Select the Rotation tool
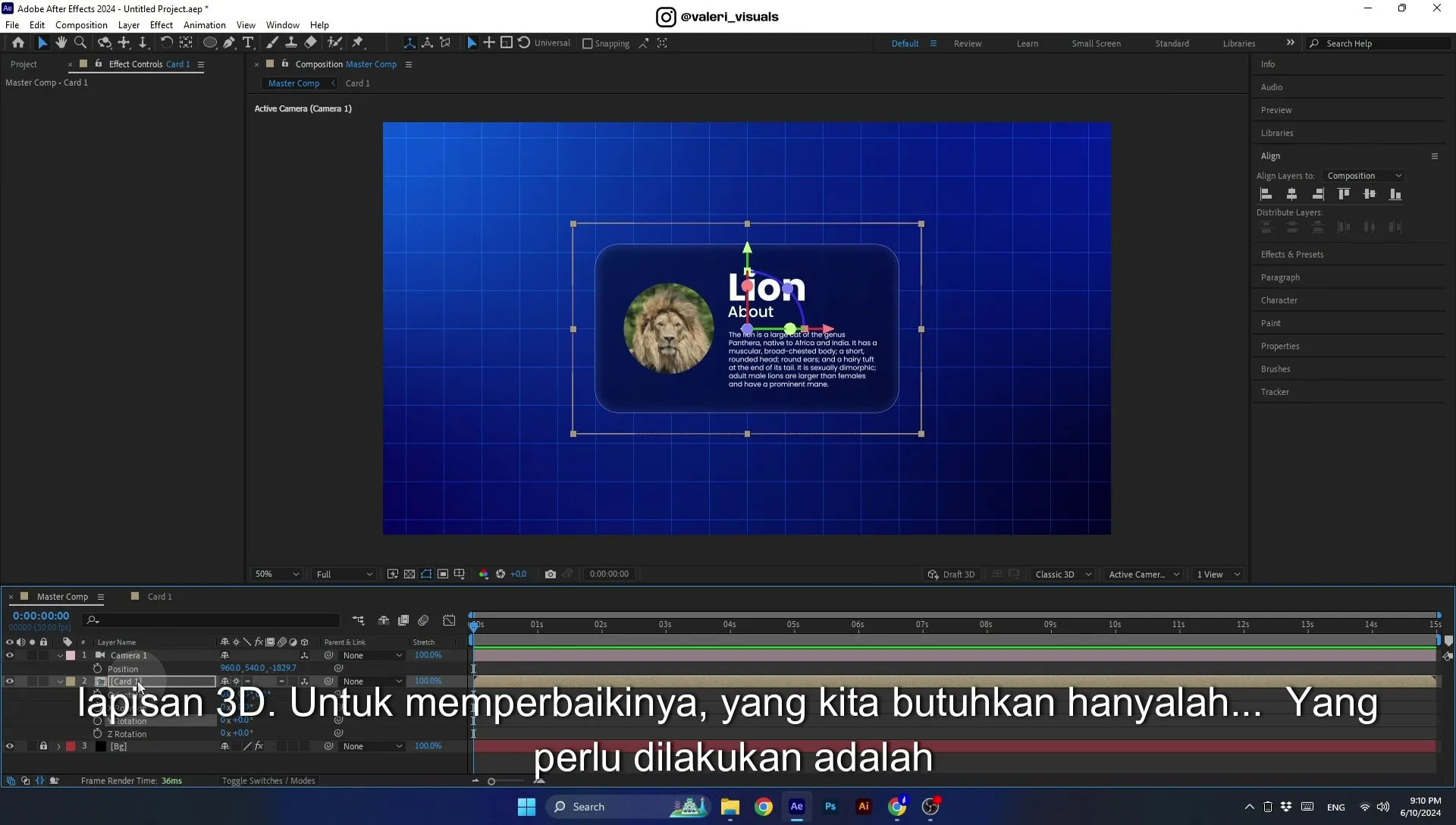 [x=167, y=43]
